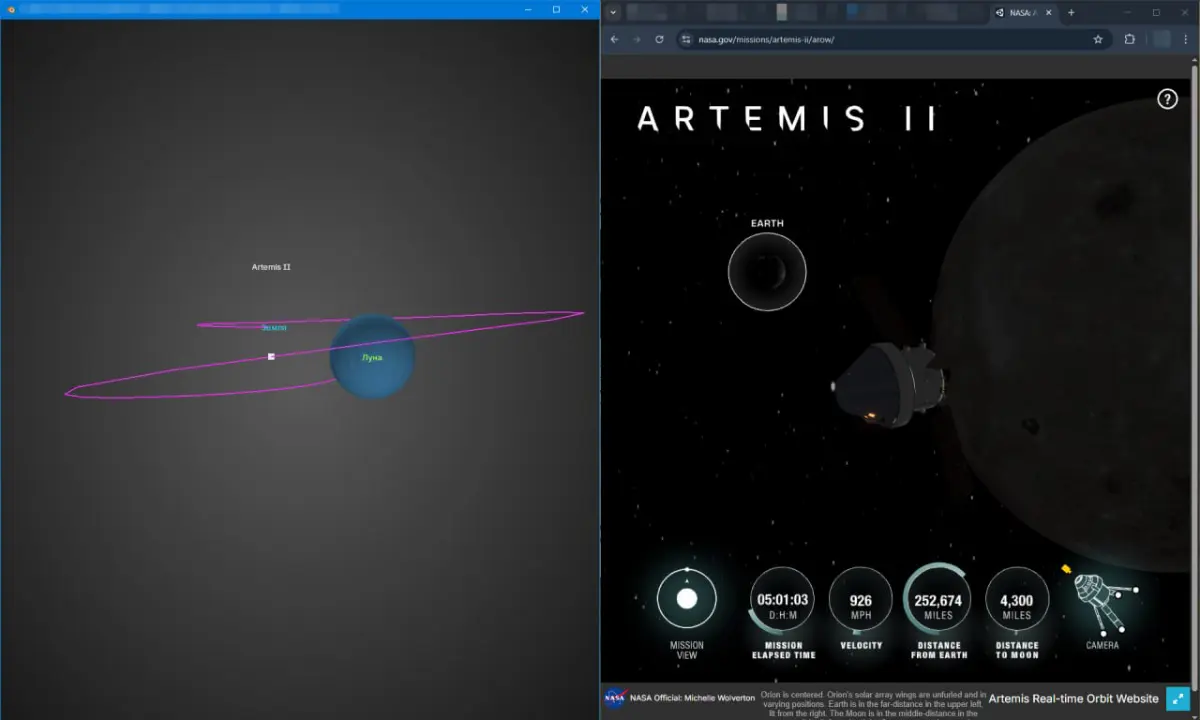
Task: Close the NASA tab
Action: [1049, 13]
